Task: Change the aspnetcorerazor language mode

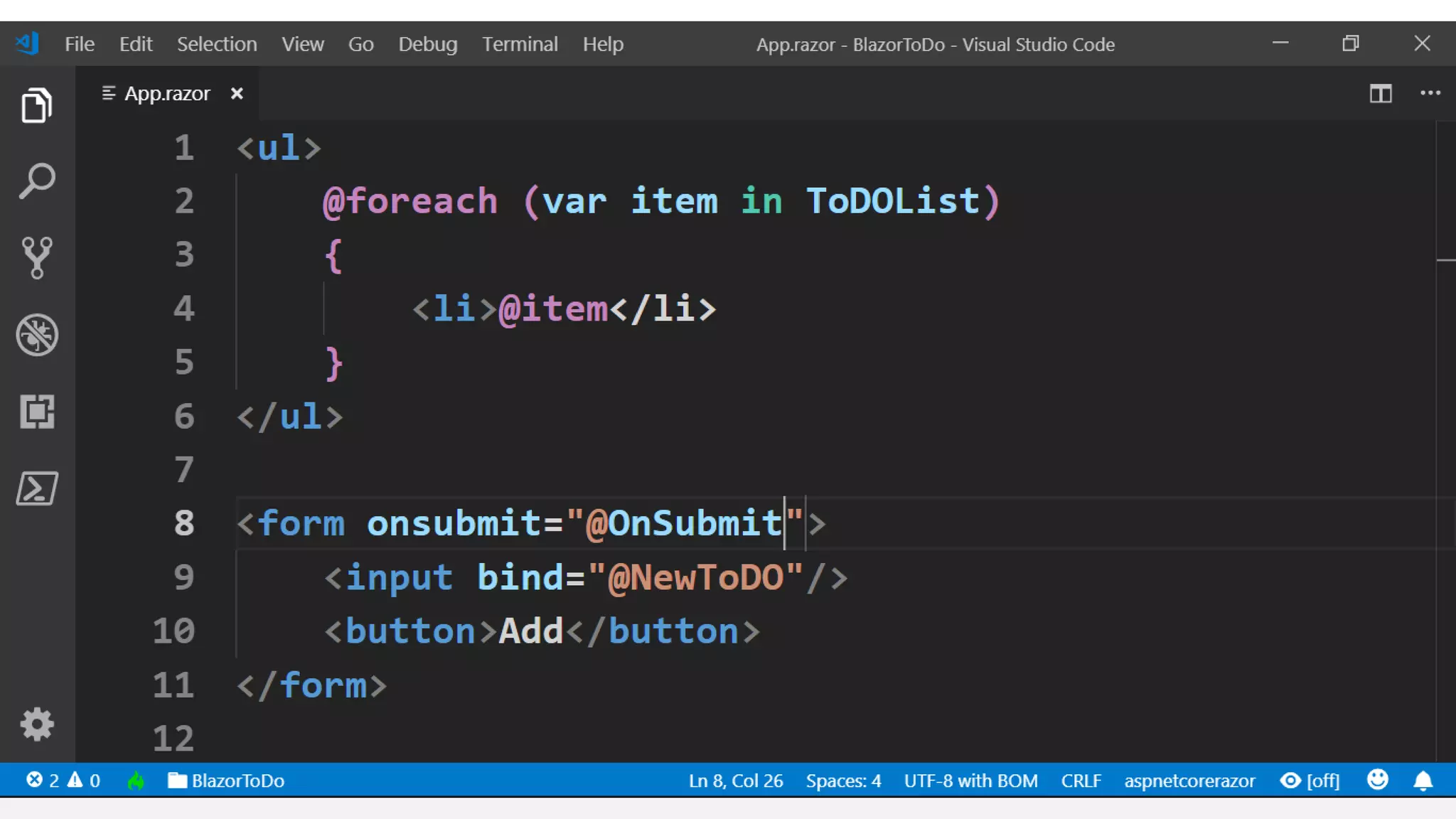Action: [1189, 781]
